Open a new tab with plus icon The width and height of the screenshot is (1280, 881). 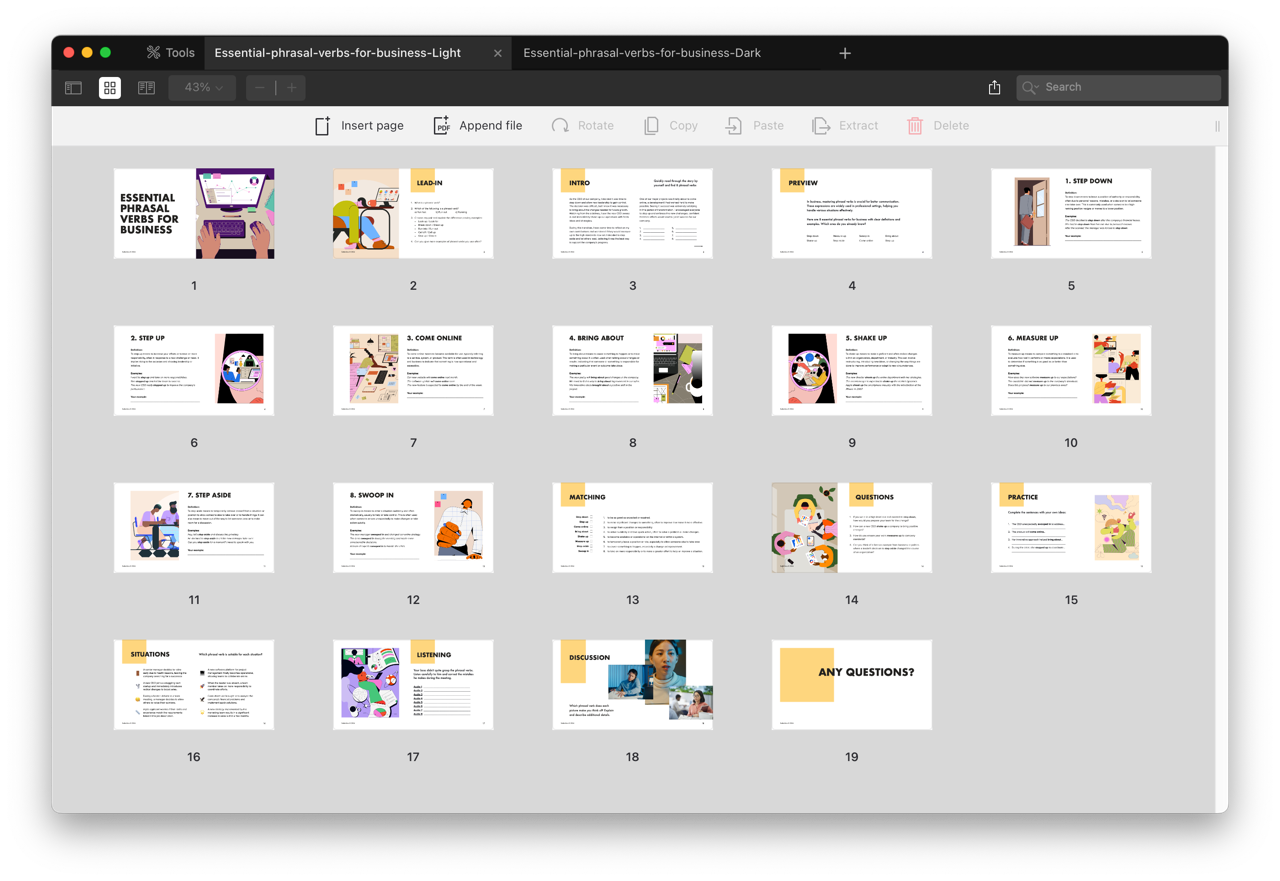point(845,53)
